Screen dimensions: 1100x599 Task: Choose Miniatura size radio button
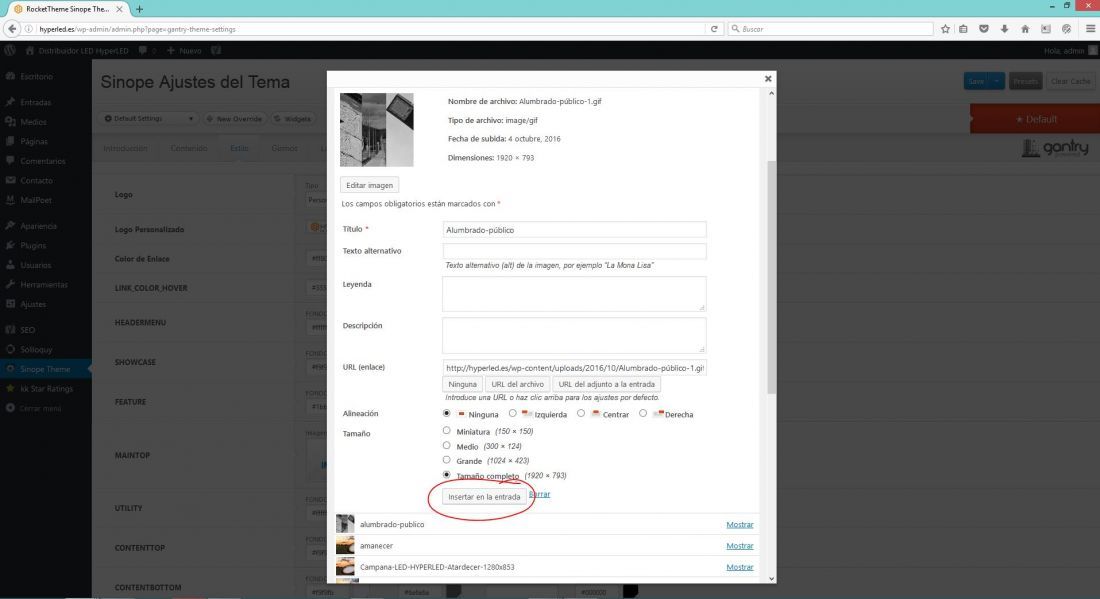[446, 431]
